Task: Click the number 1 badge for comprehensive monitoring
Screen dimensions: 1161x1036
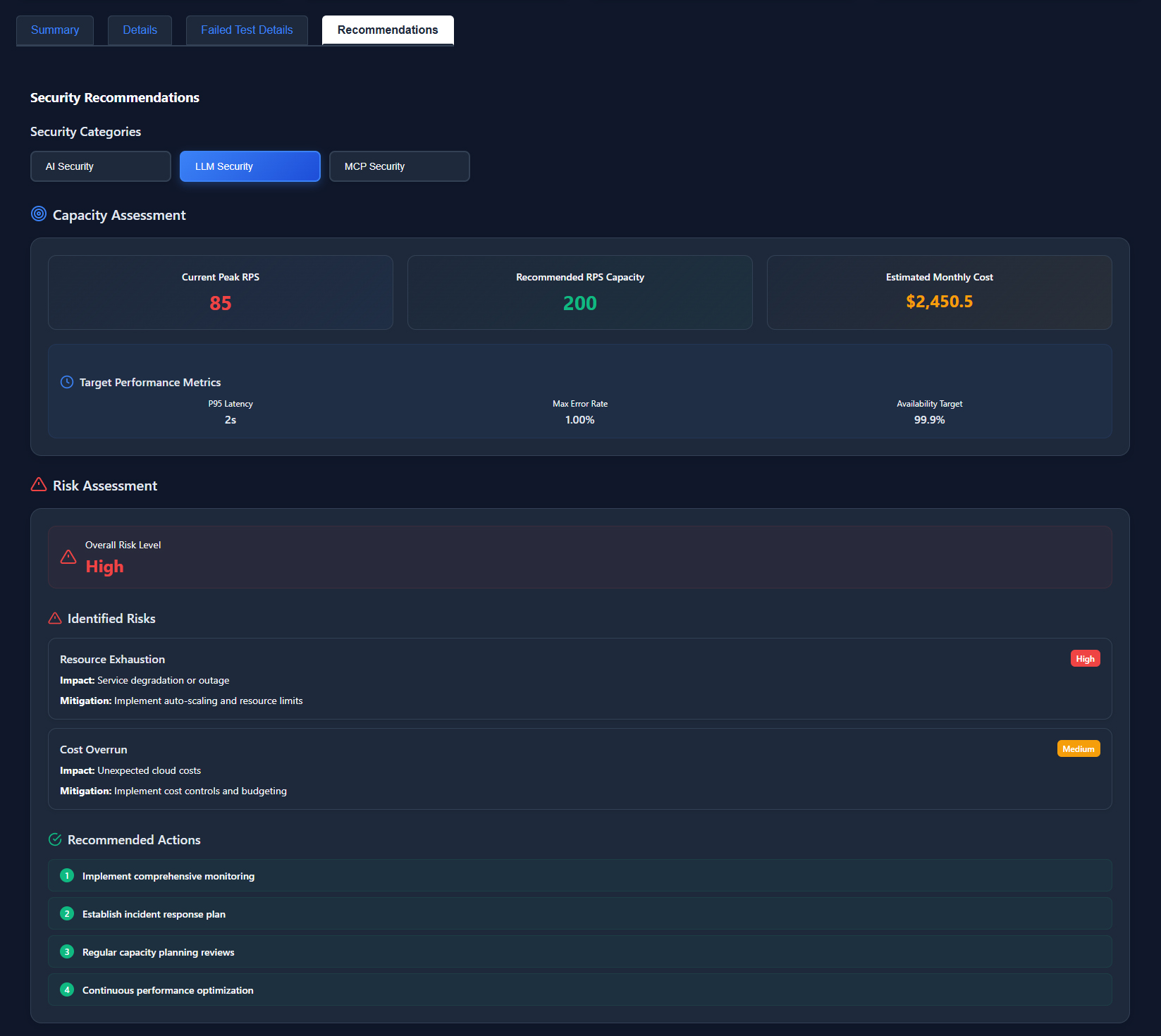Action: coord(67,875)
